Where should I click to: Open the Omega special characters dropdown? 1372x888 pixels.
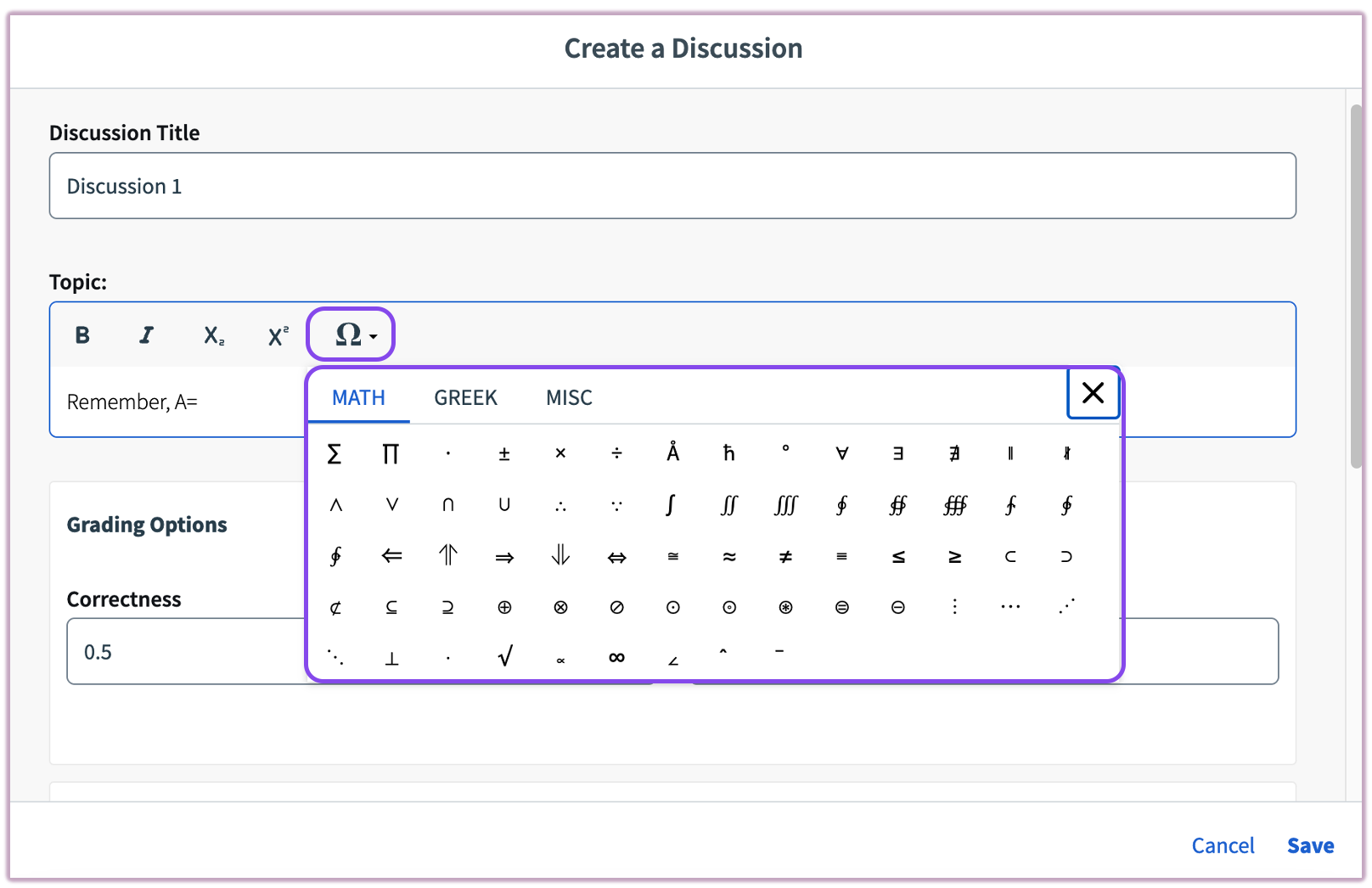click(350, 334)
